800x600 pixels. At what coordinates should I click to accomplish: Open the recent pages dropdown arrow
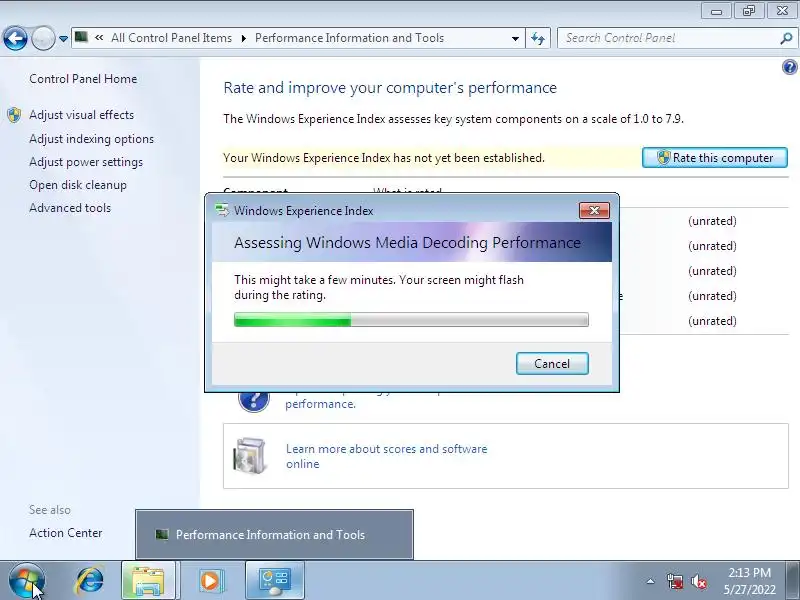(63, 38)
